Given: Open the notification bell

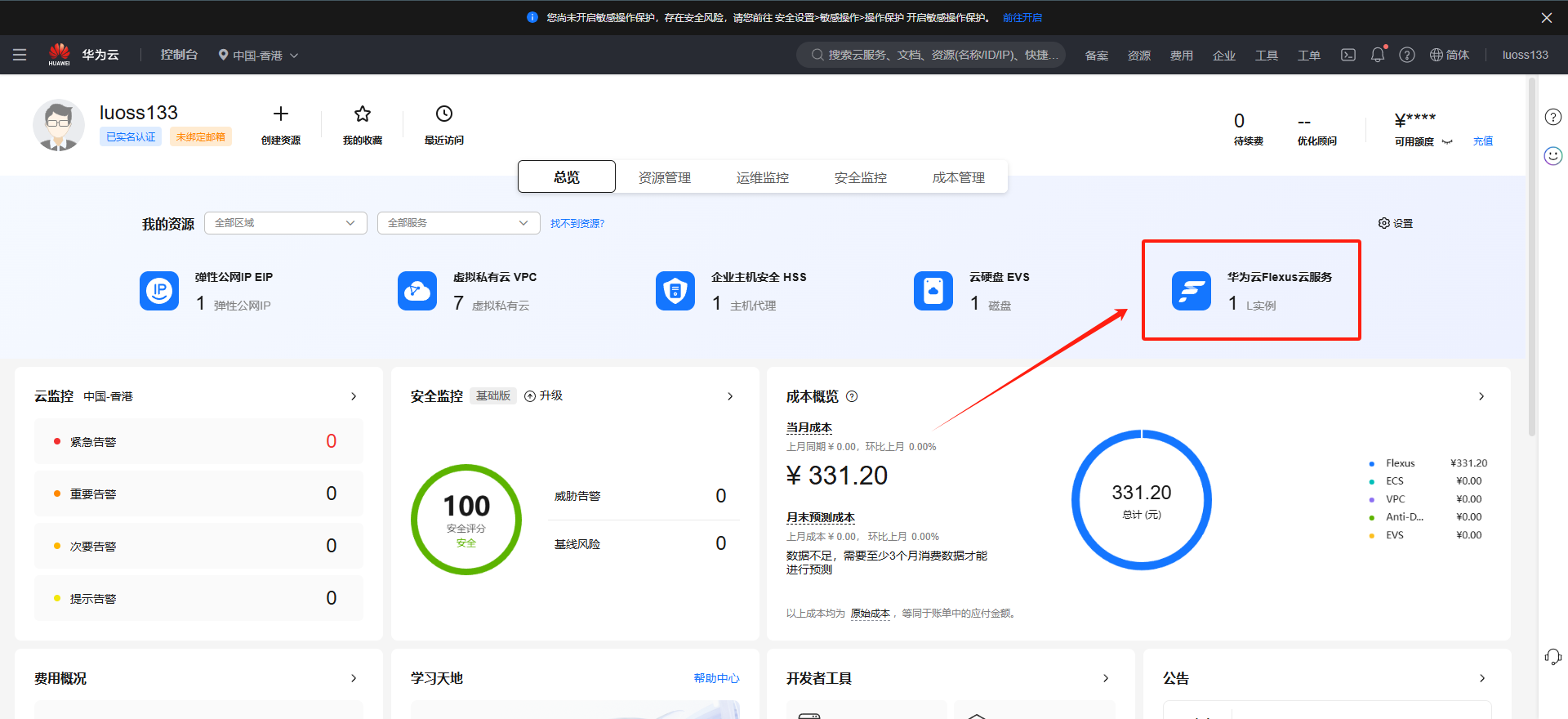Looking at the screenshot, I should (x=1378, y=55).
